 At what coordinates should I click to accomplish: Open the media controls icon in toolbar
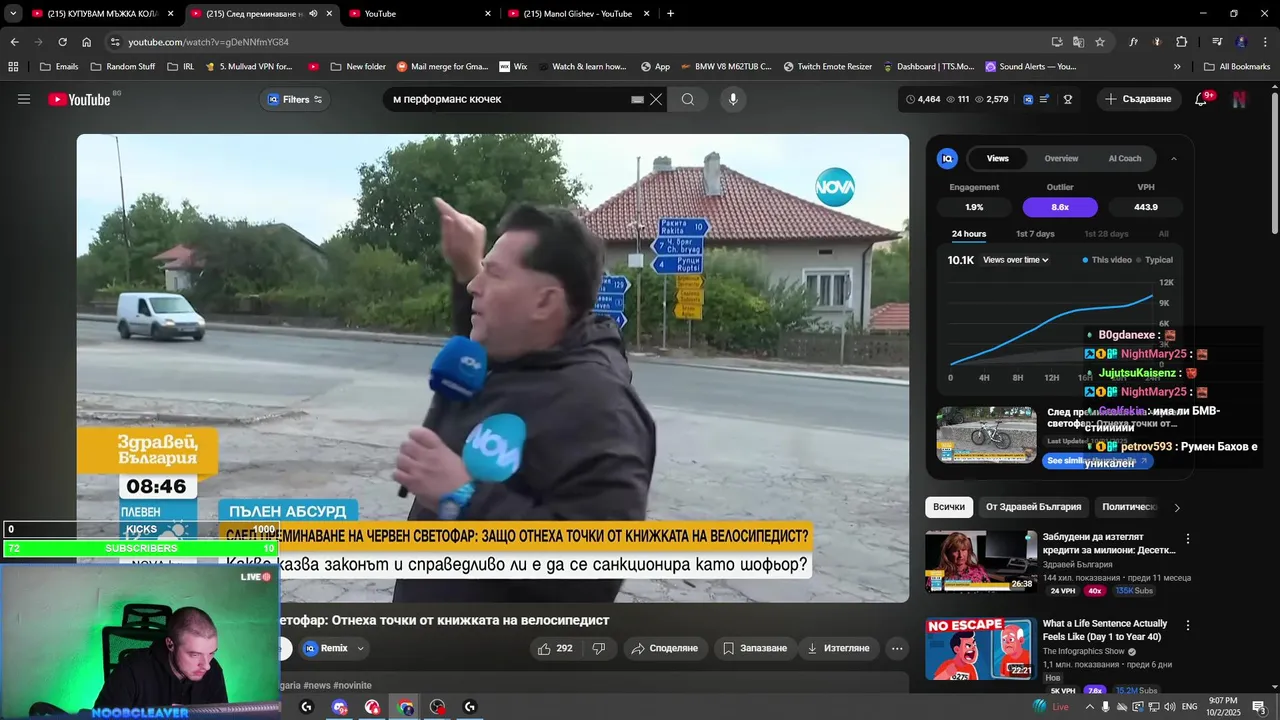point(1217,42)
